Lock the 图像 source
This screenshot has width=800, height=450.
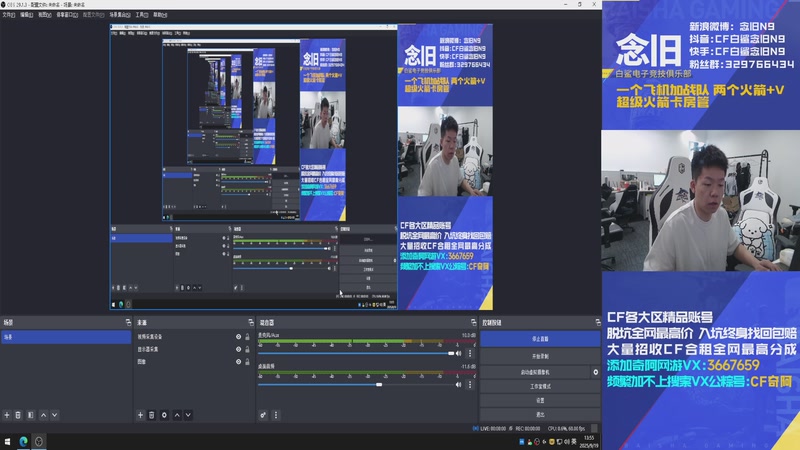(x=247, y=362)
